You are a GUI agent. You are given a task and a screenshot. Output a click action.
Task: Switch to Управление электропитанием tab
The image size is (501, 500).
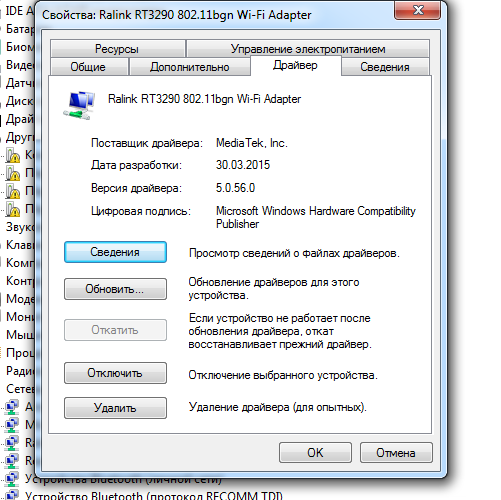pos(308,49)
